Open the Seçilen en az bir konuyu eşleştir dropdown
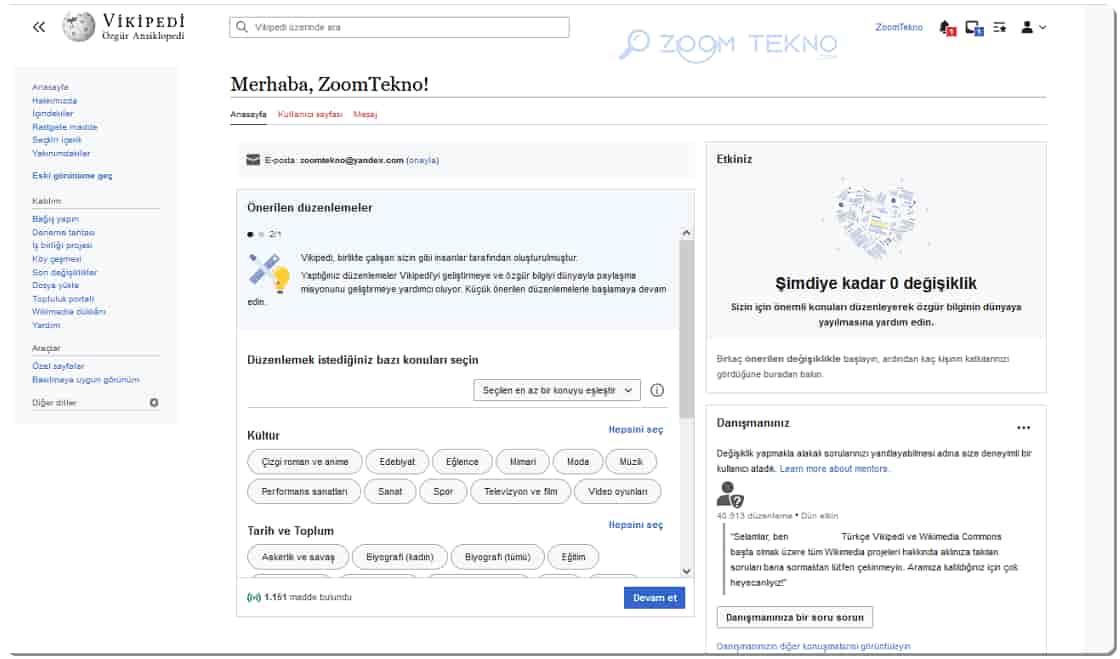The height and width of the screenshot is (659, 1120). pyautogui.click(x=557, y=391)
